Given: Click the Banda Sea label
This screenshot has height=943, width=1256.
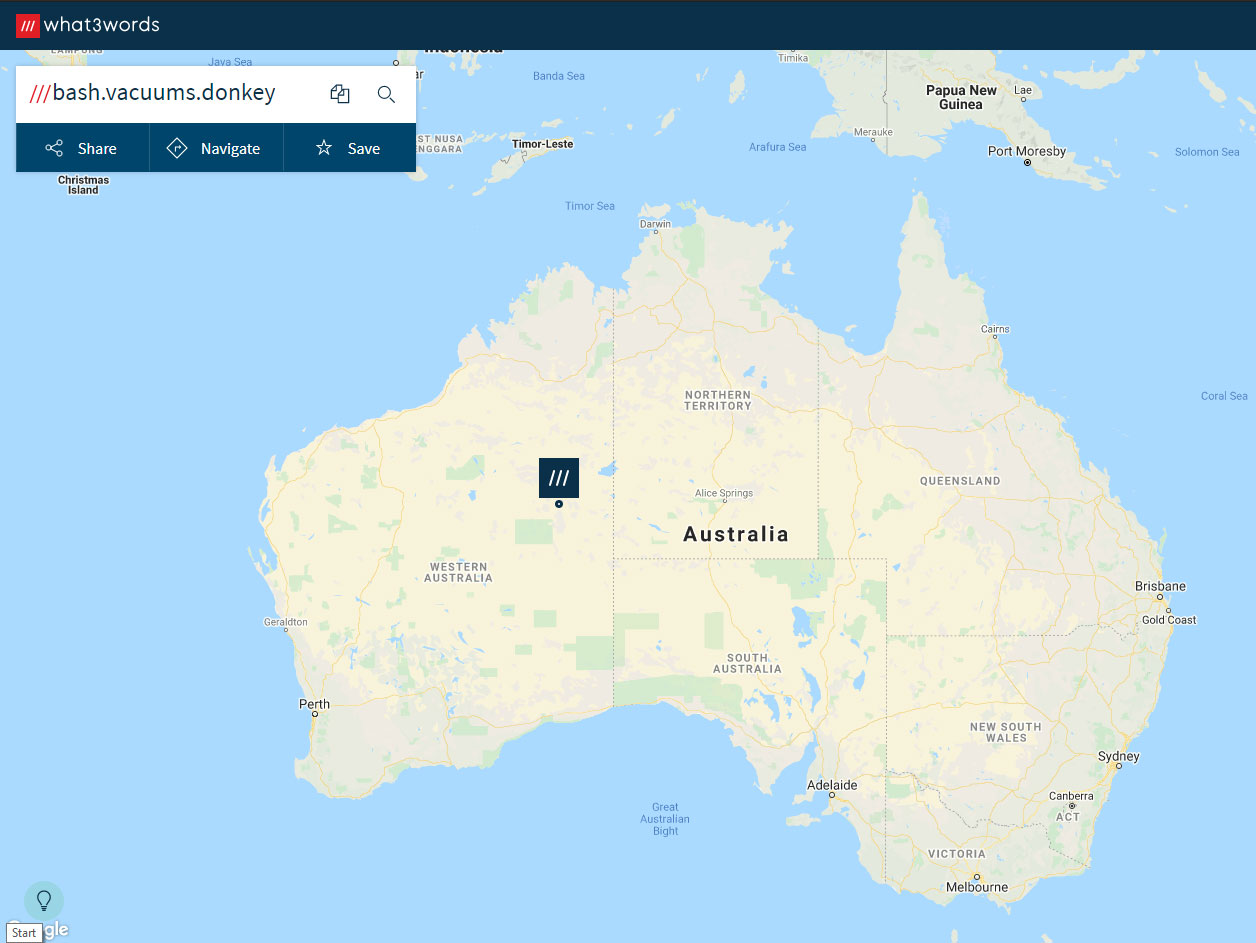Looking at the screenshot, I should (559, 76).
